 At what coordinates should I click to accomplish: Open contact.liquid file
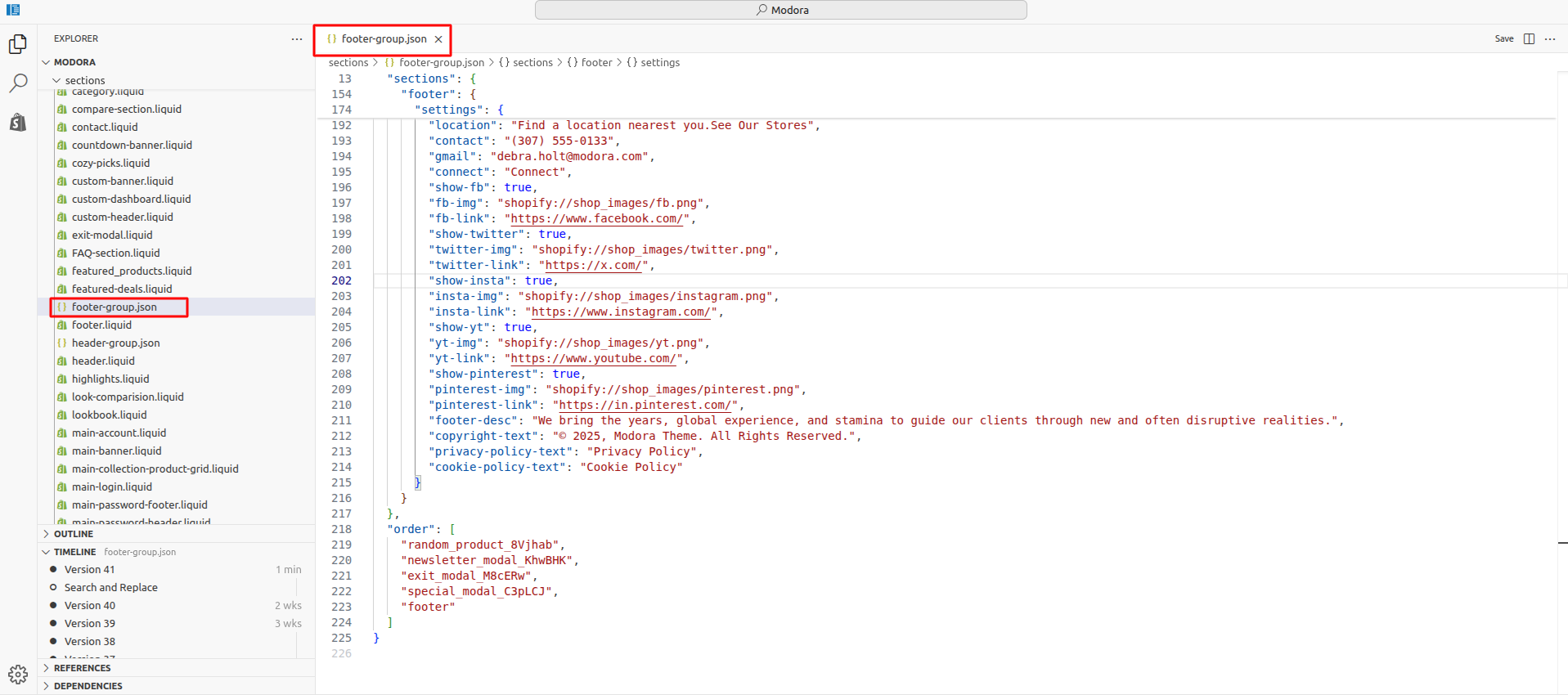click(x=105, y=127)
